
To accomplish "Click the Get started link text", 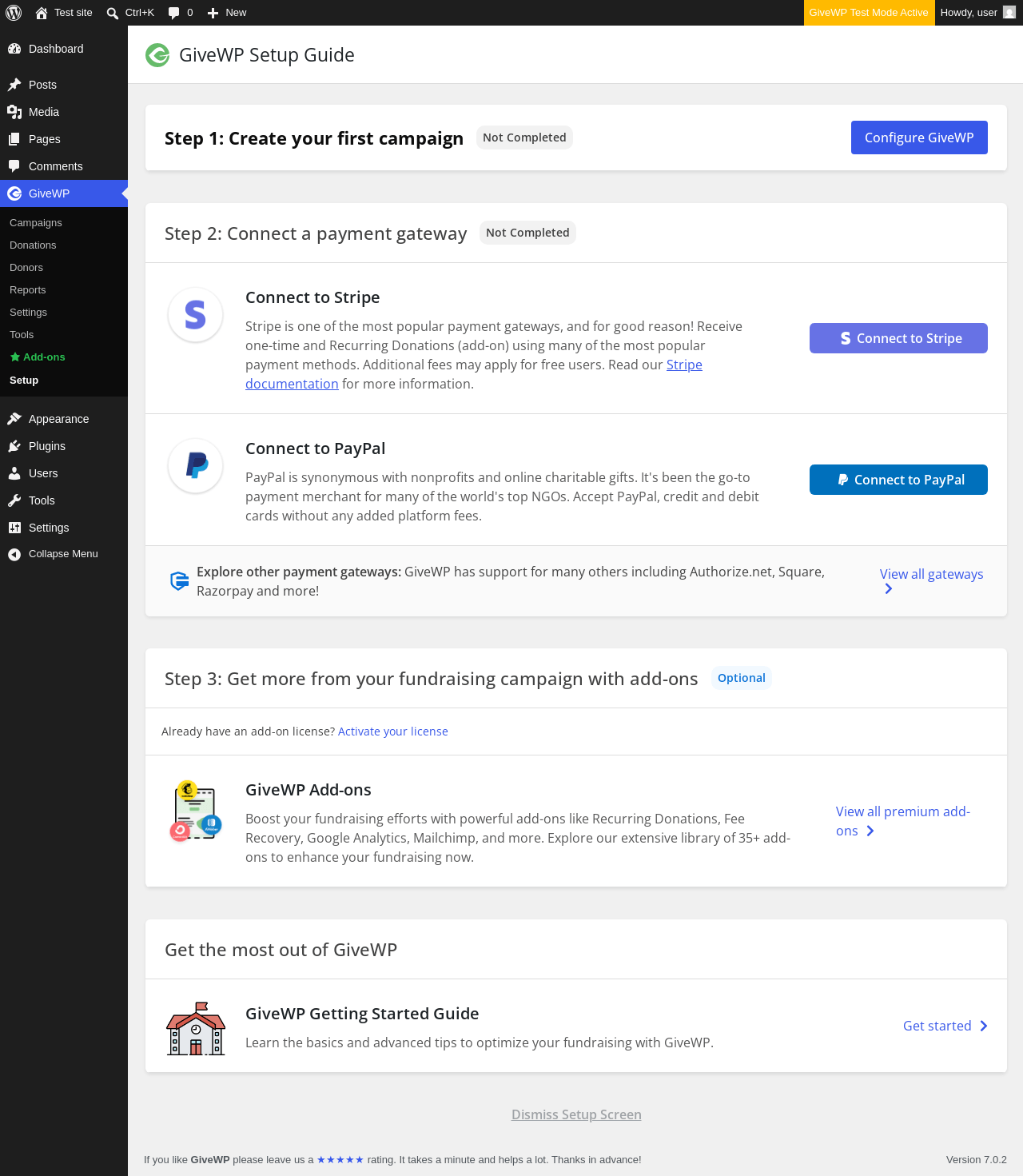I will click(937, 1026).
